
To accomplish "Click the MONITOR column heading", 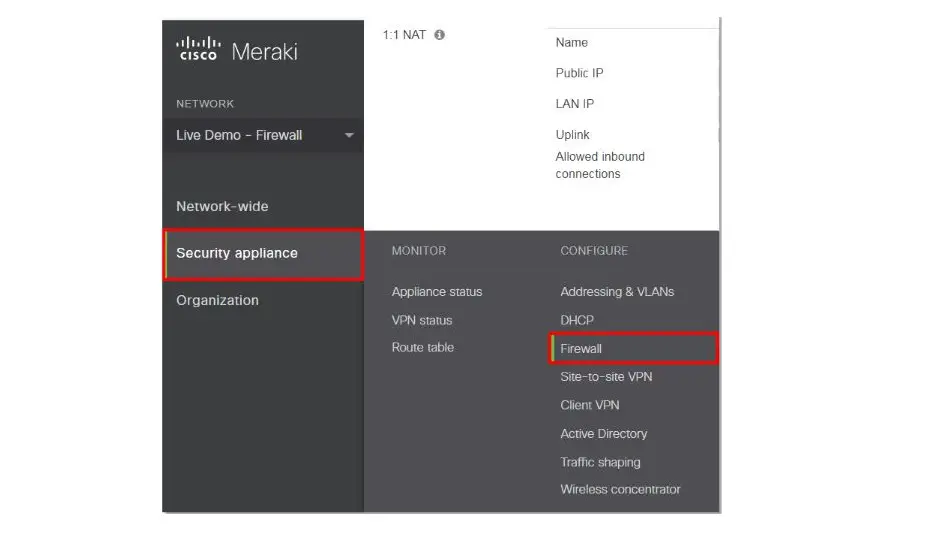I will click(418, 251).
